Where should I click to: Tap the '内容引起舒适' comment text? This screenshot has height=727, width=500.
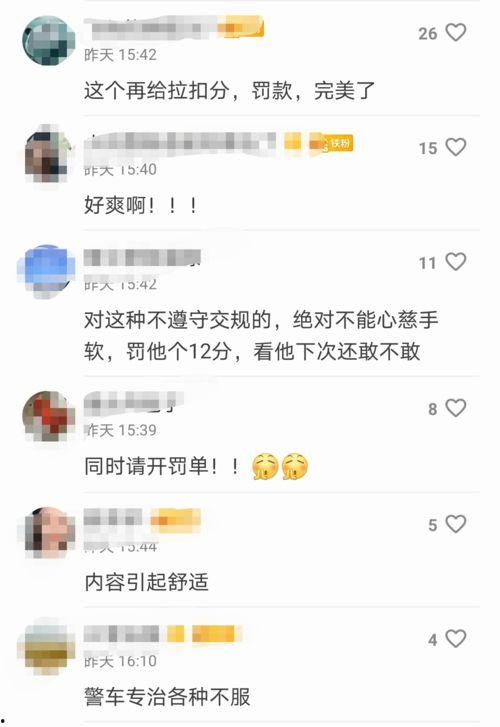click(x=147, y=582)
